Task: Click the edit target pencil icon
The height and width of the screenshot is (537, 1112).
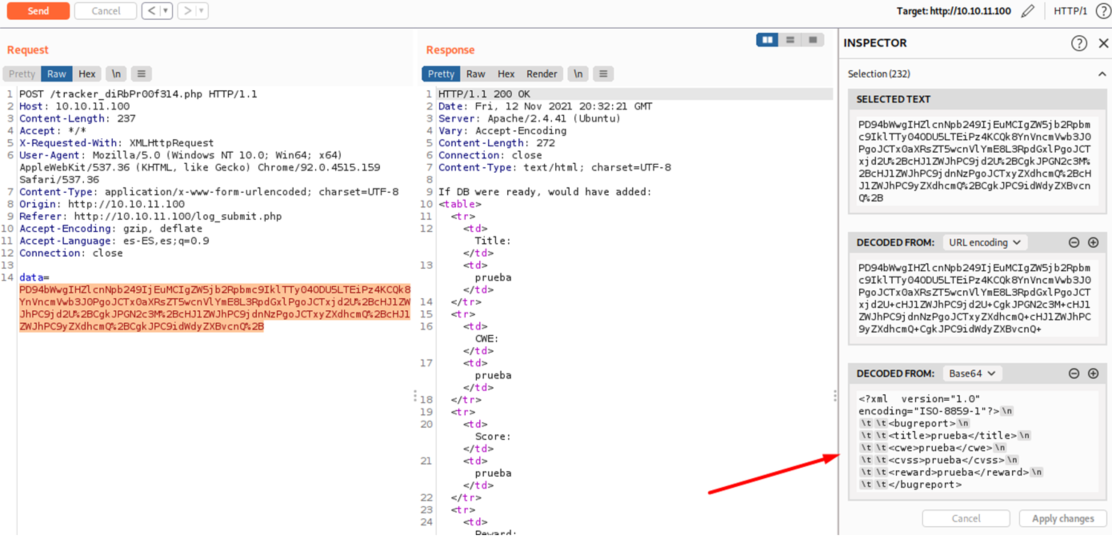Action: 1028,11
